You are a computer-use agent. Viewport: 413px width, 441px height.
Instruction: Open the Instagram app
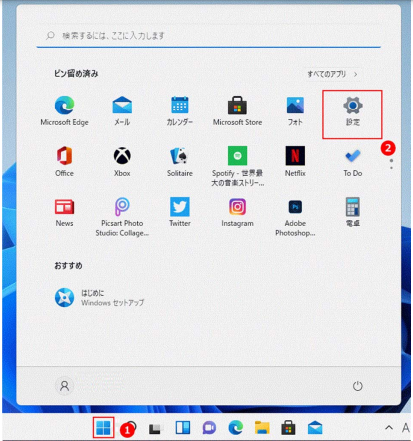[237, 212]
